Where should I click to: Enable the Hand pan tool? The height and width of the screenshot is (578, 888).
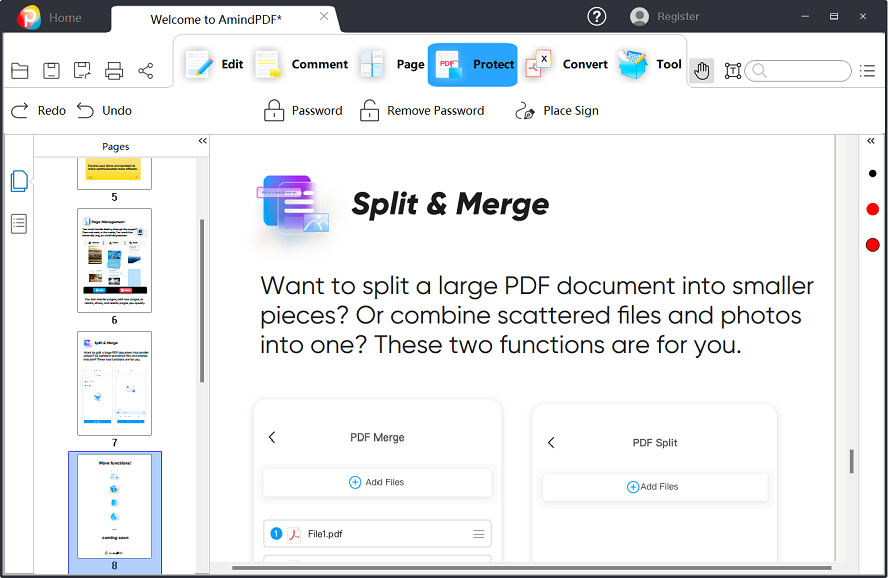click(701, 70)
